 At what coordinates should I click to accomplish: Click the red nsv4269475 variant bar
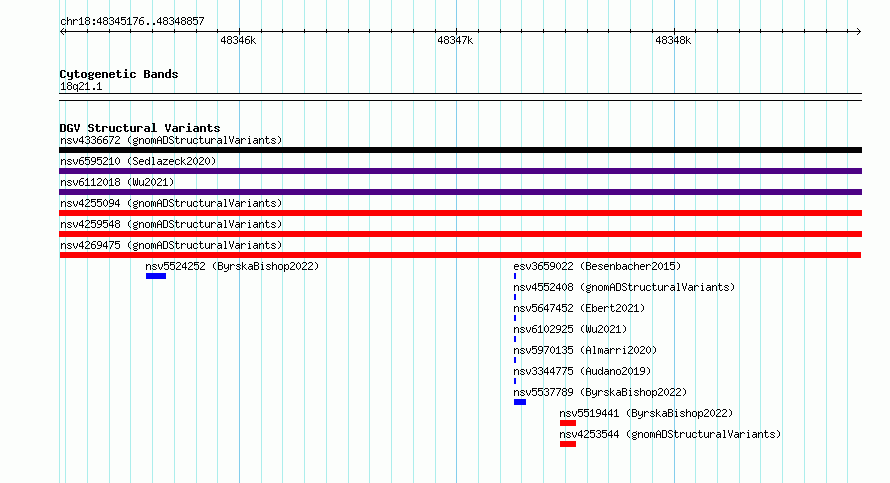[460, 255]
